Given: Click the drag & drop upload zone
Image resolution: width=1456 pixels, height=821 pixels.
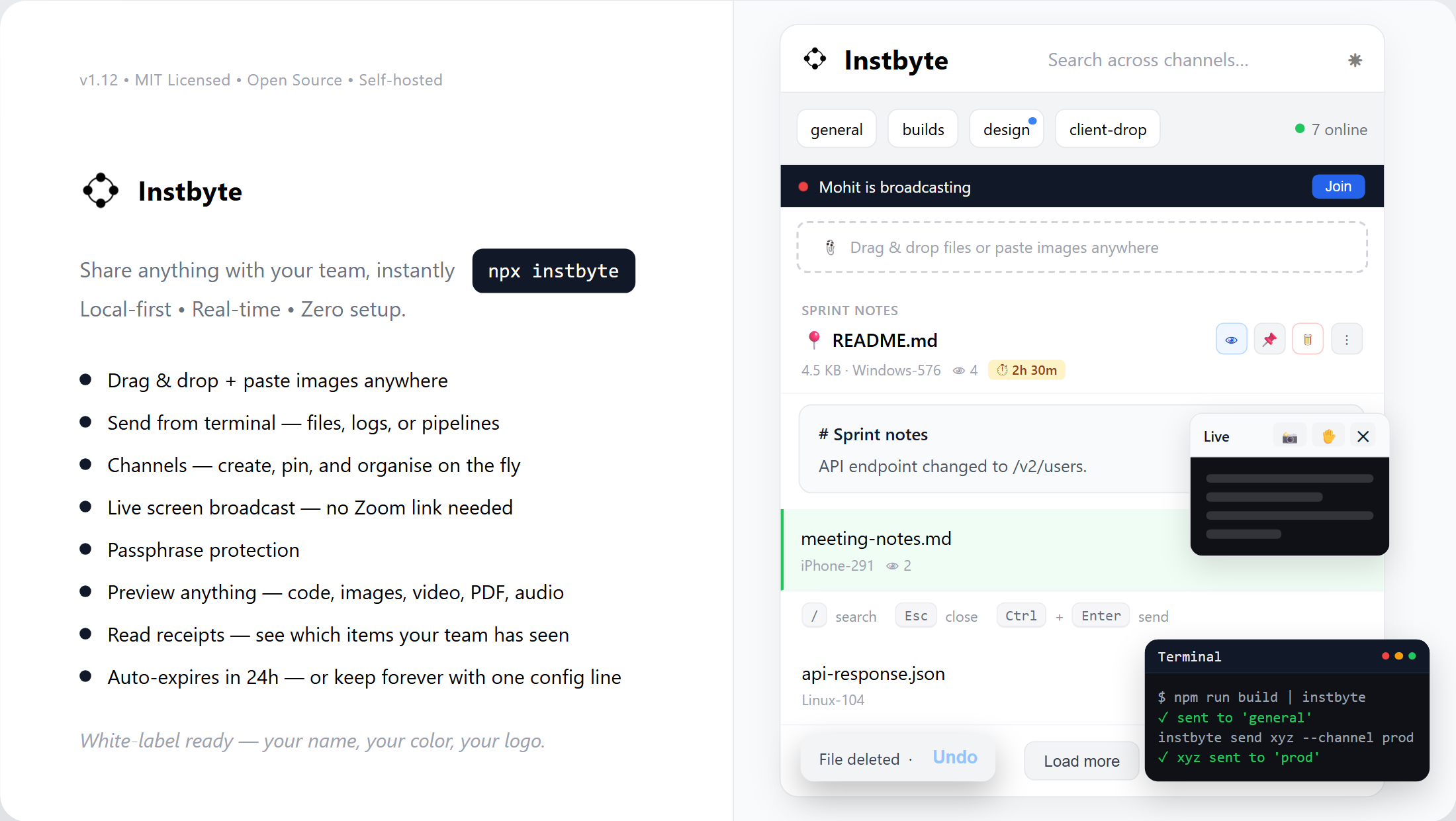Looking at the screenshot, I should click(x=1082, y=247).
